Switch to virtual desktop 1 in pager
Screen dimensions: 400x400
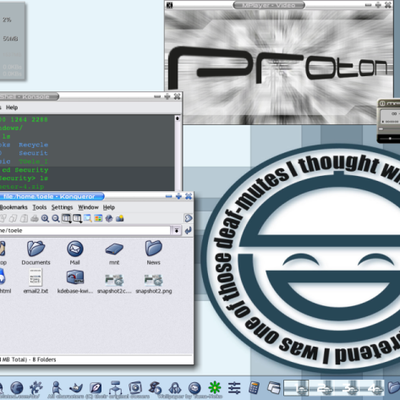click(296, 388)
